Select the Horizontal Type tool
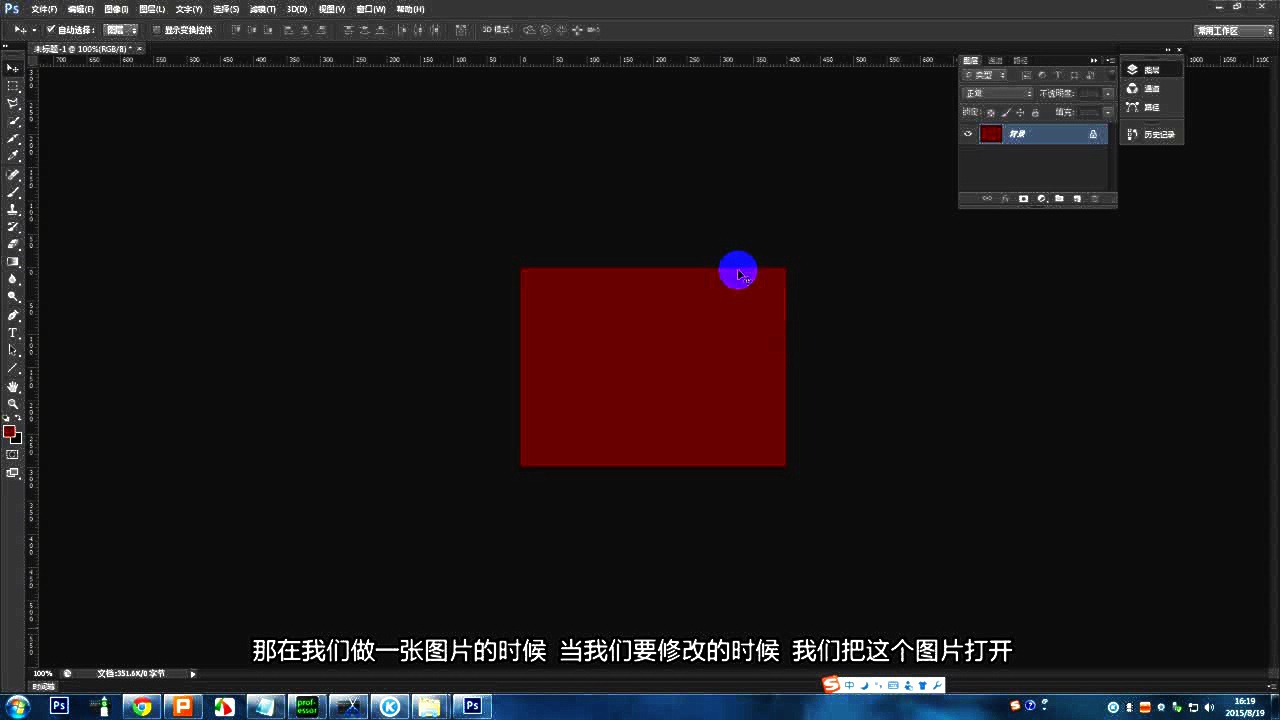Viewport: 1280px width, 720px height. tap(13, 332)
